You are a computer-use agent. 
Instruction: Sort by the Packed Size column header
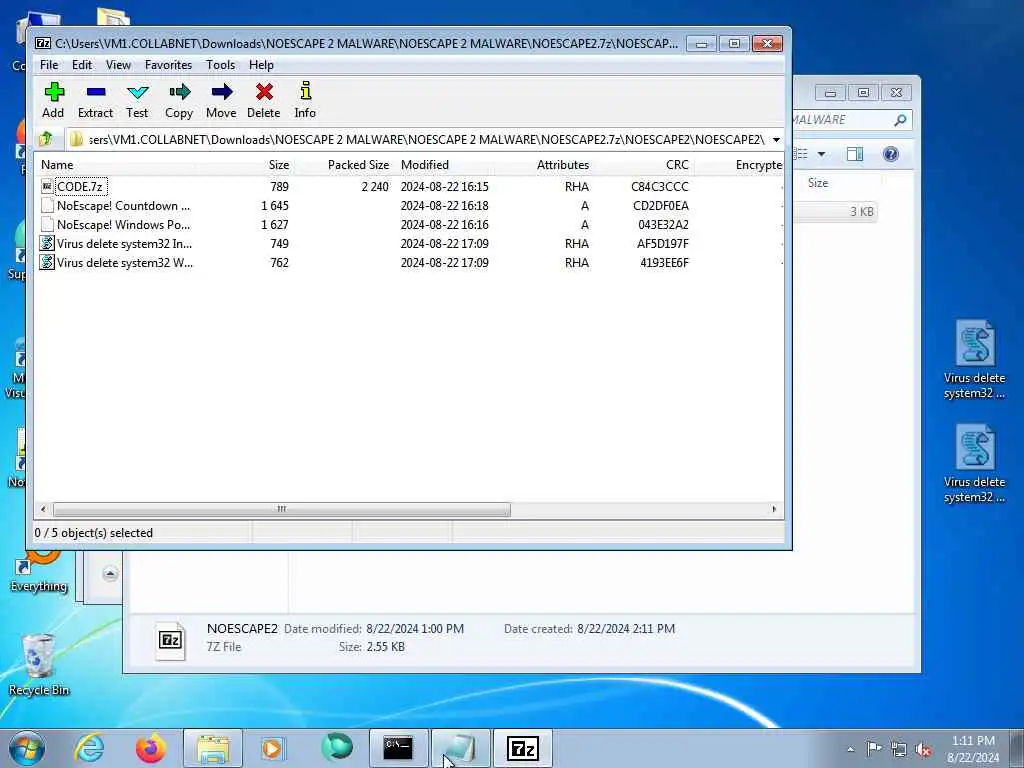[x=344, y=165]
